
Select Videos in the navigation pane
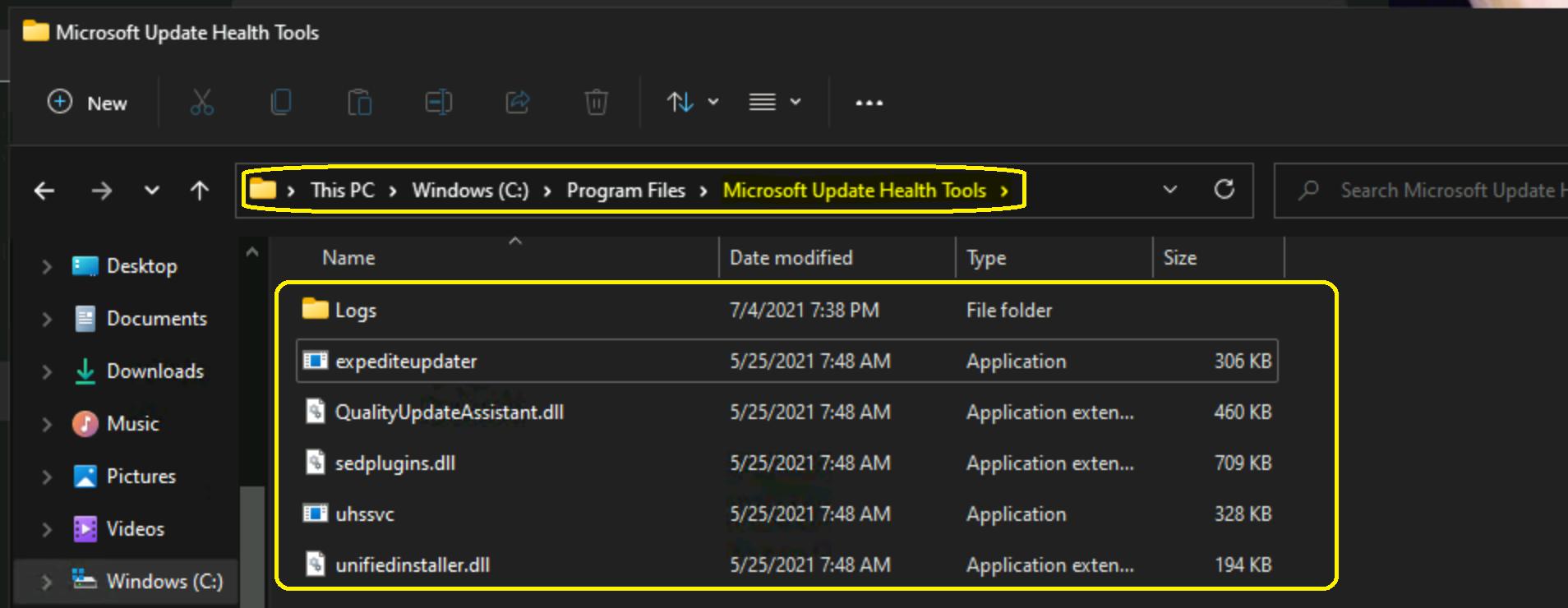coord(135,529)
